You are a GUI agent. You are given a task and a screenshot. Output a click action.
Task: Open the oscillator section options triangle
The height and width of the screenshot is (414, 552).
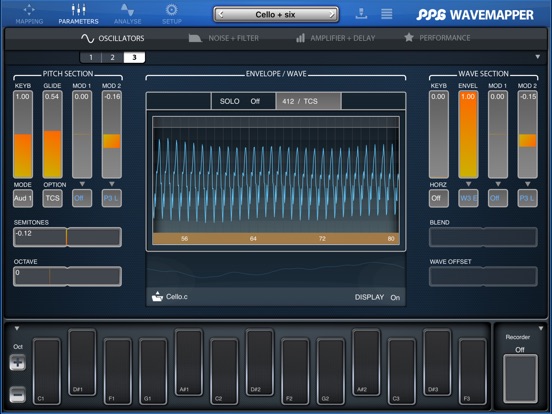tap(538, 57)
